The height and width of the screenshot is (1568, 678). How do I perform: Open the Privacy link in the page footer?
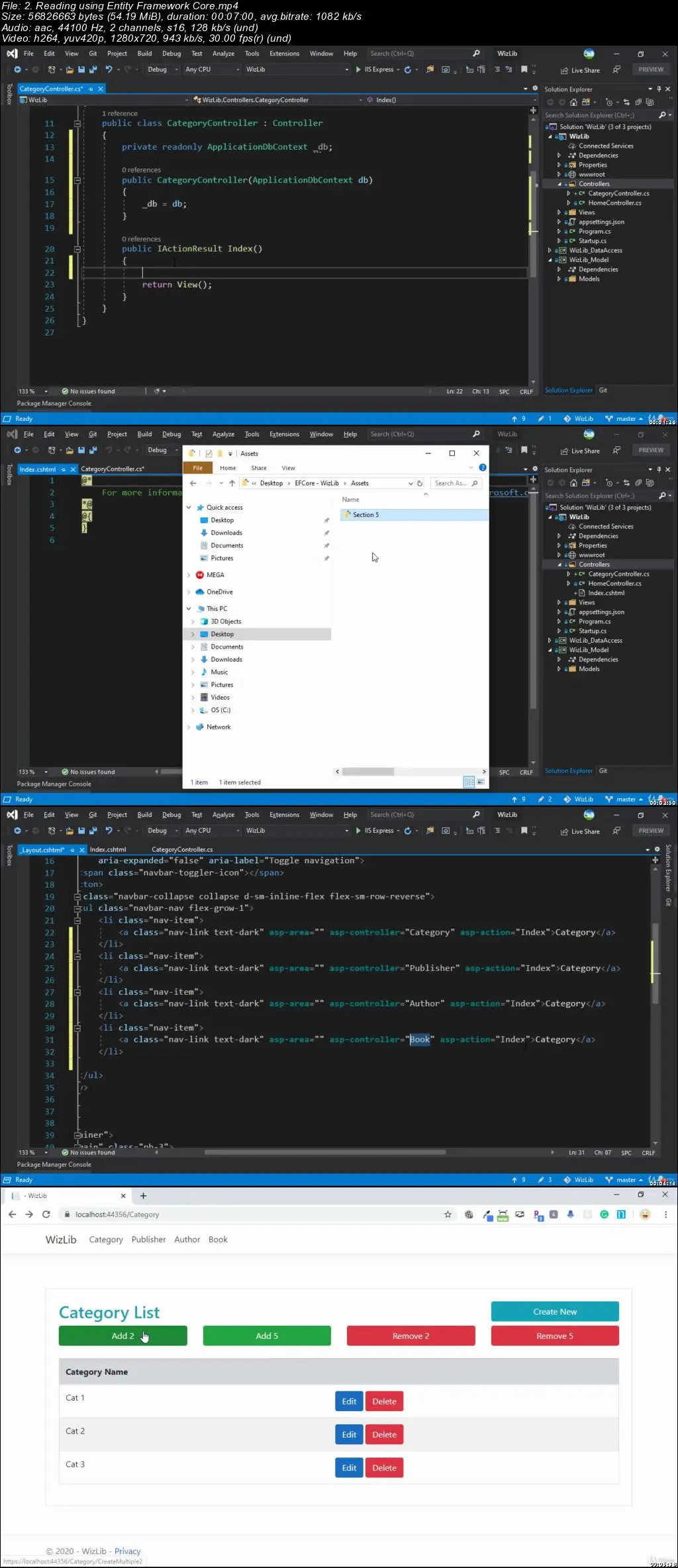[127, 1551]
